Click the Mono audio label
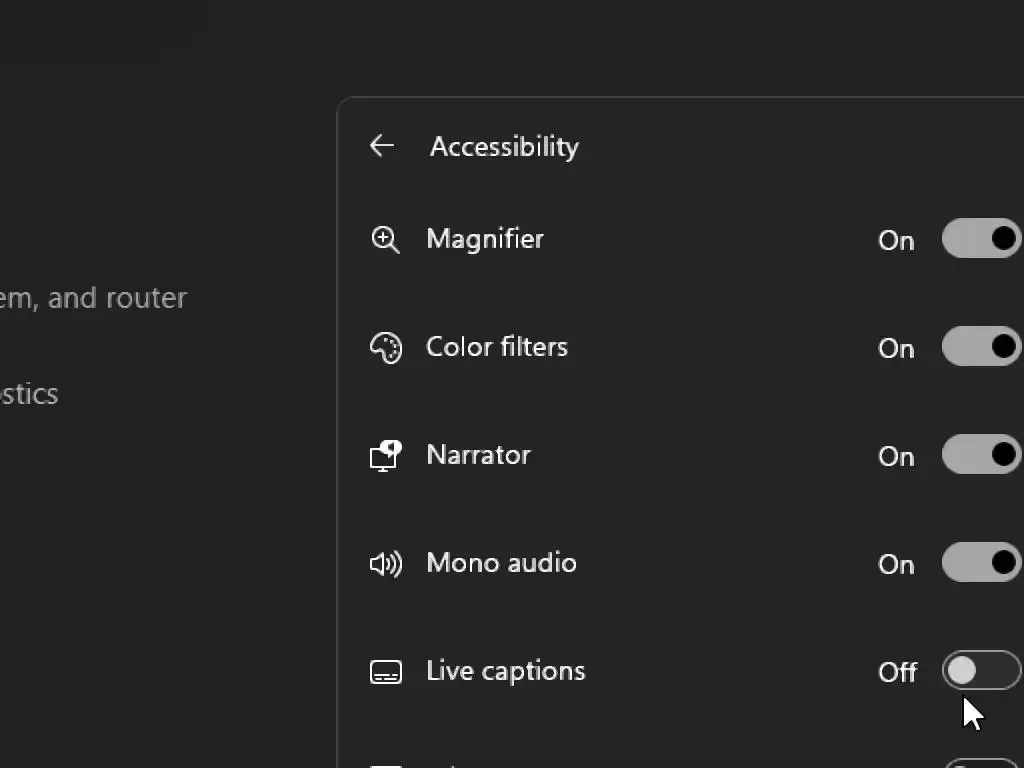1024x768 pixels. (x=501, y=563)
